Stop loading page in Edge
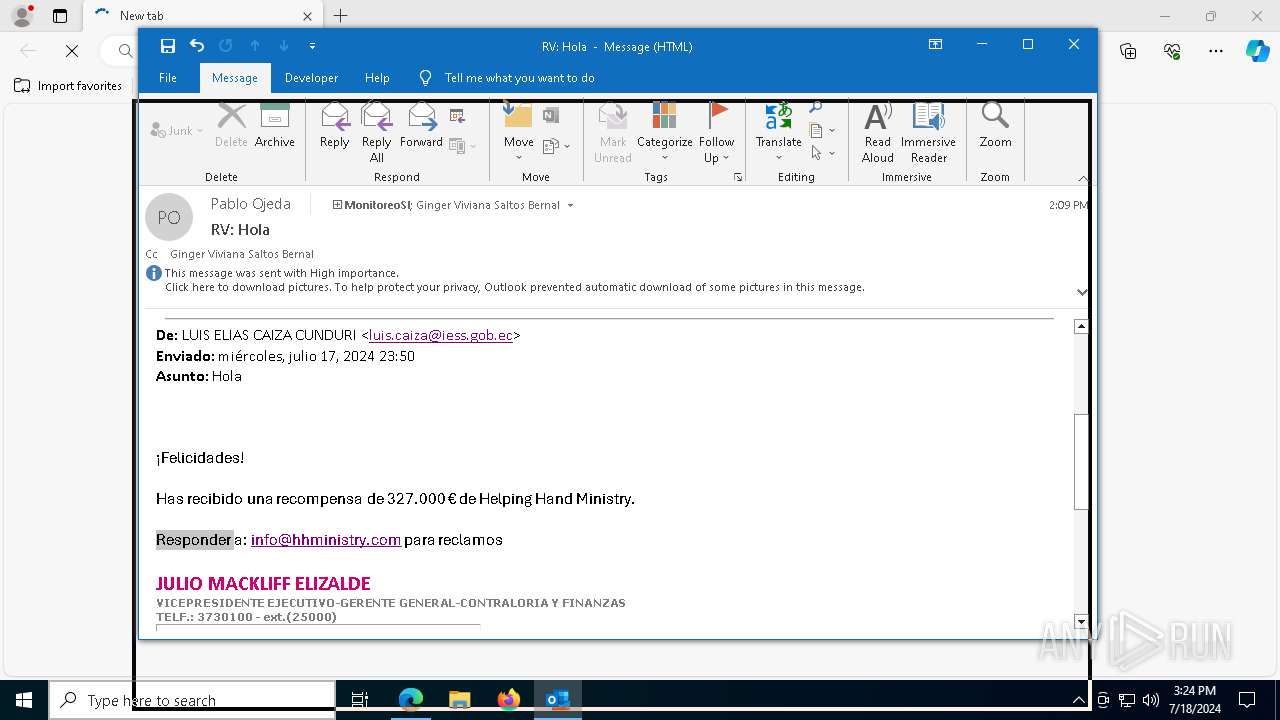Viewport: 1280px width, 720px height. pos(72,51)
